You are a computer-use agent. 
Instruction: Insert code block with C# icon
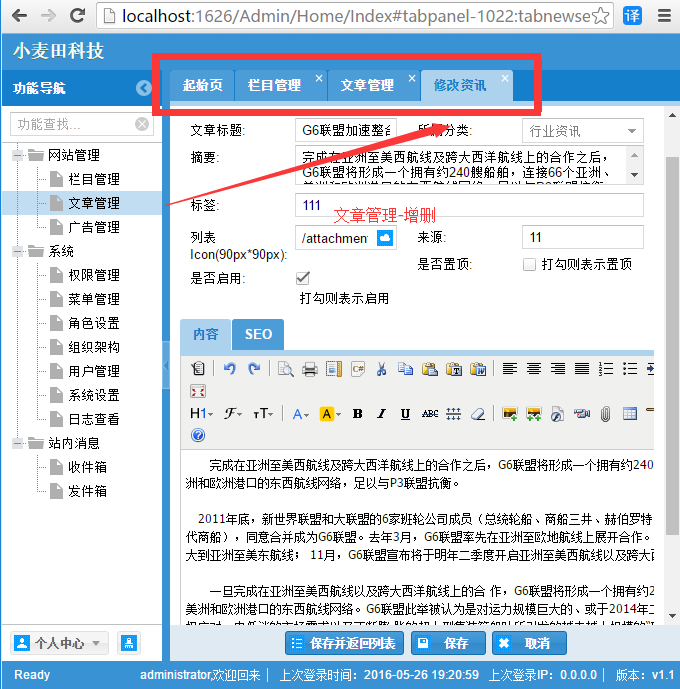358,368
